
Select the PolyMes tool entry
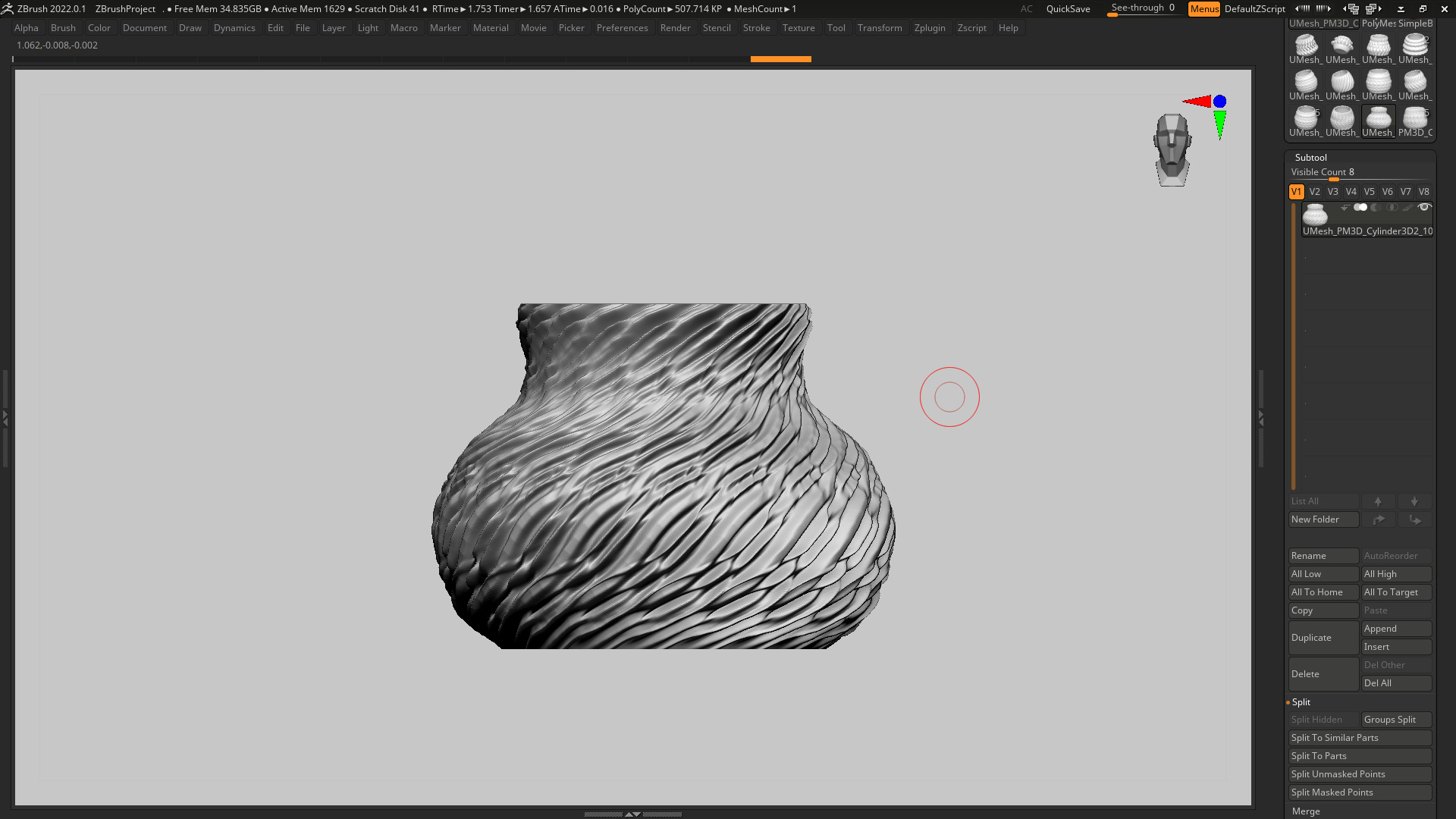click(1378, 24)
